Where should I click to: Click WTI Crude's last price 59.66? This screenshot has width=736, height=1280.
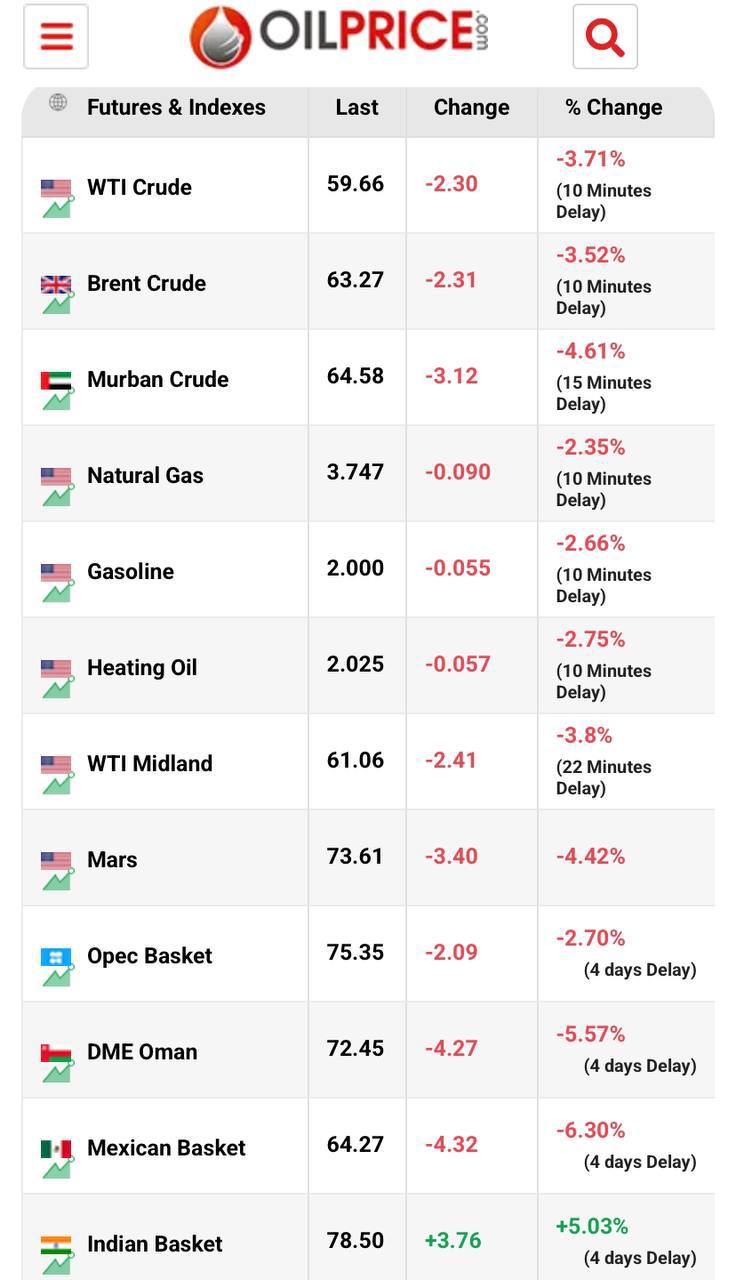coord(355,184)
